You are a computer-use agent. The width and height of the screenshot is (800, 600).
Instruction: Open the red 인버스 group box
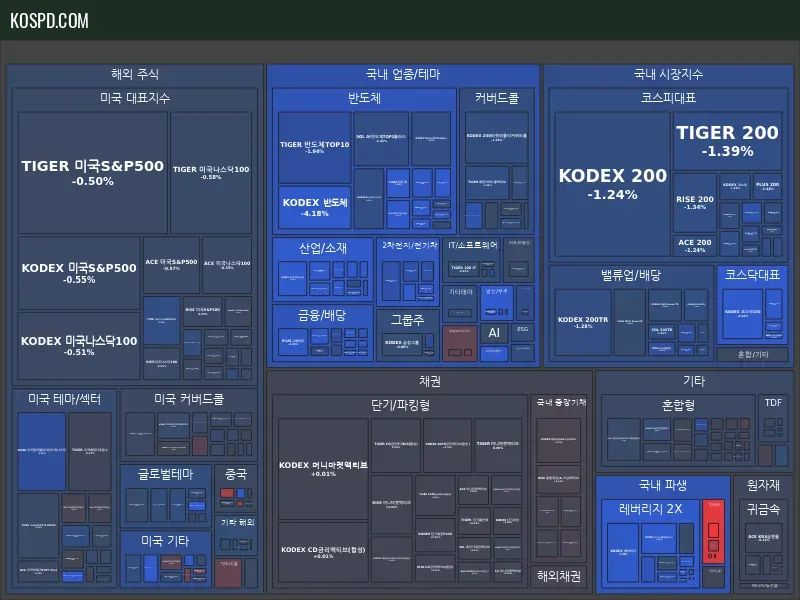713,531
